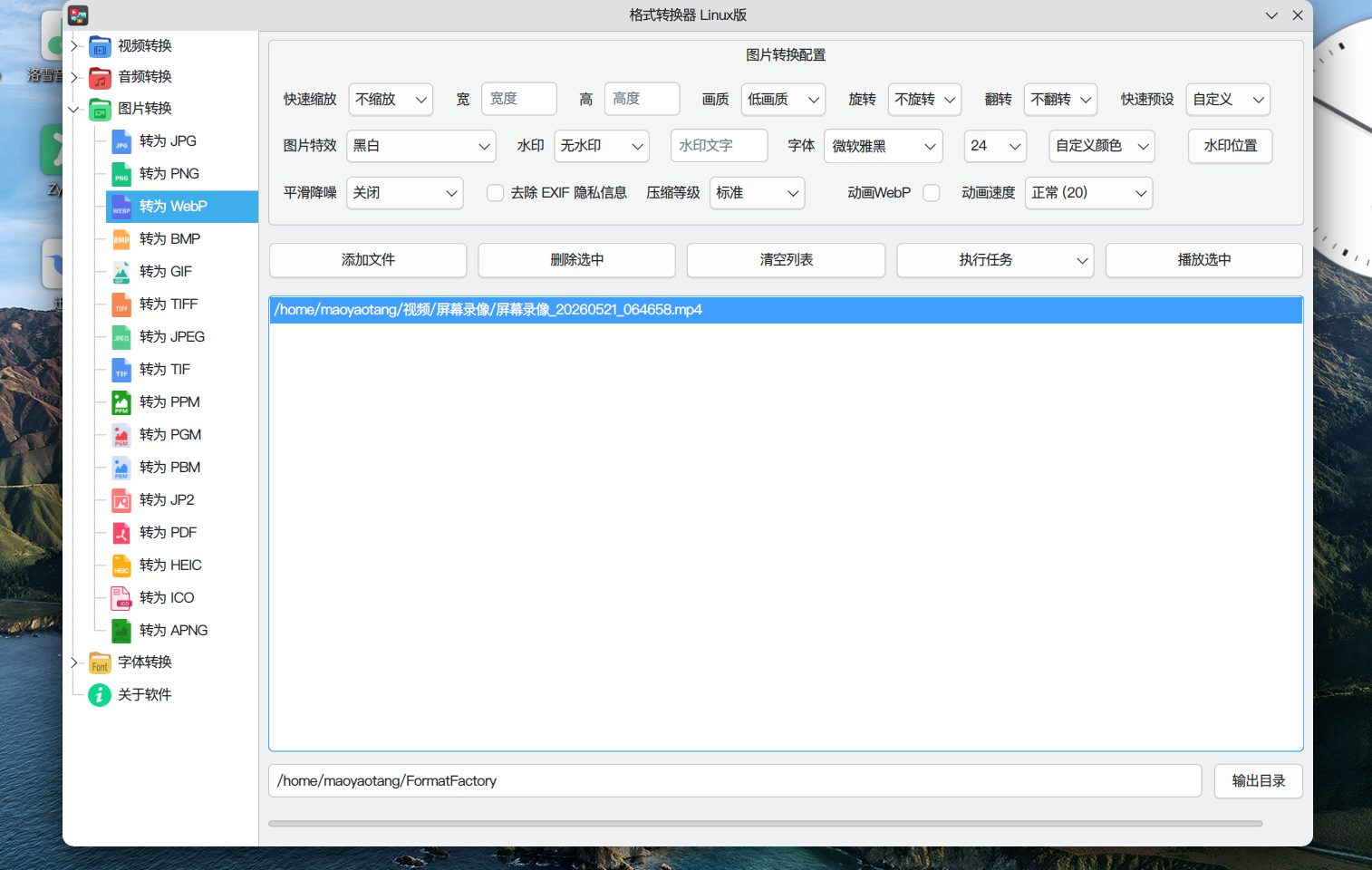
Task: Click the 输出目录 button
Action: [x=1259, y=781]
